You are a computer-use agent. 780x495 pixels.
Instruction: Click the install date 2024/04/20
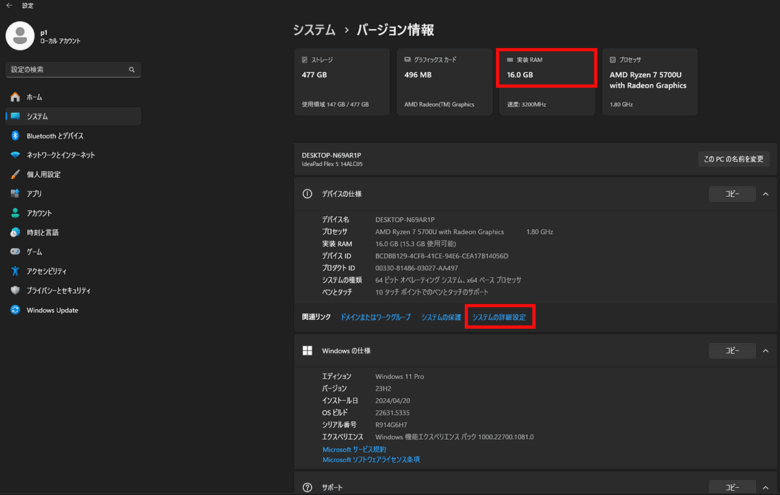pyautogui.click(x=392, y=400)
